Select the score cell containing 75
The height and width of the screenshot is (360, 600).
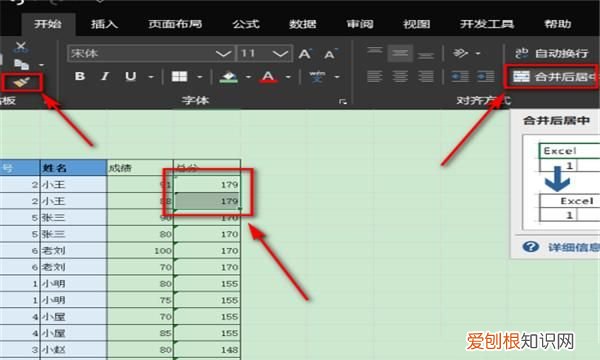(140, 300)
